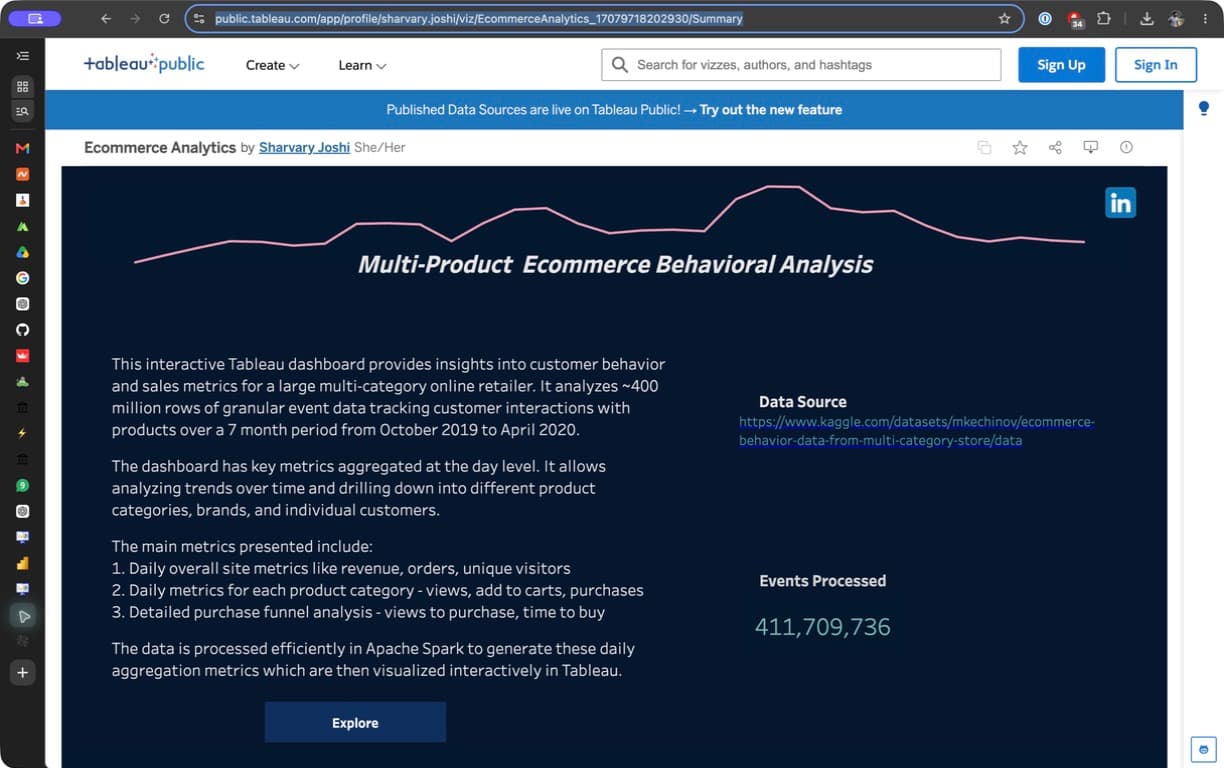This screenshot has width=1224, height=768.
Task: Click the purple pill at window top left
Action: coord(35,18)
